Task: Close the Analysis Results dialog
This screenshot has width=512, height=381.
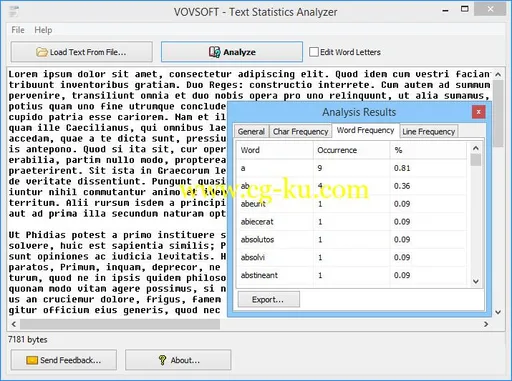Action: coord(478,112)
